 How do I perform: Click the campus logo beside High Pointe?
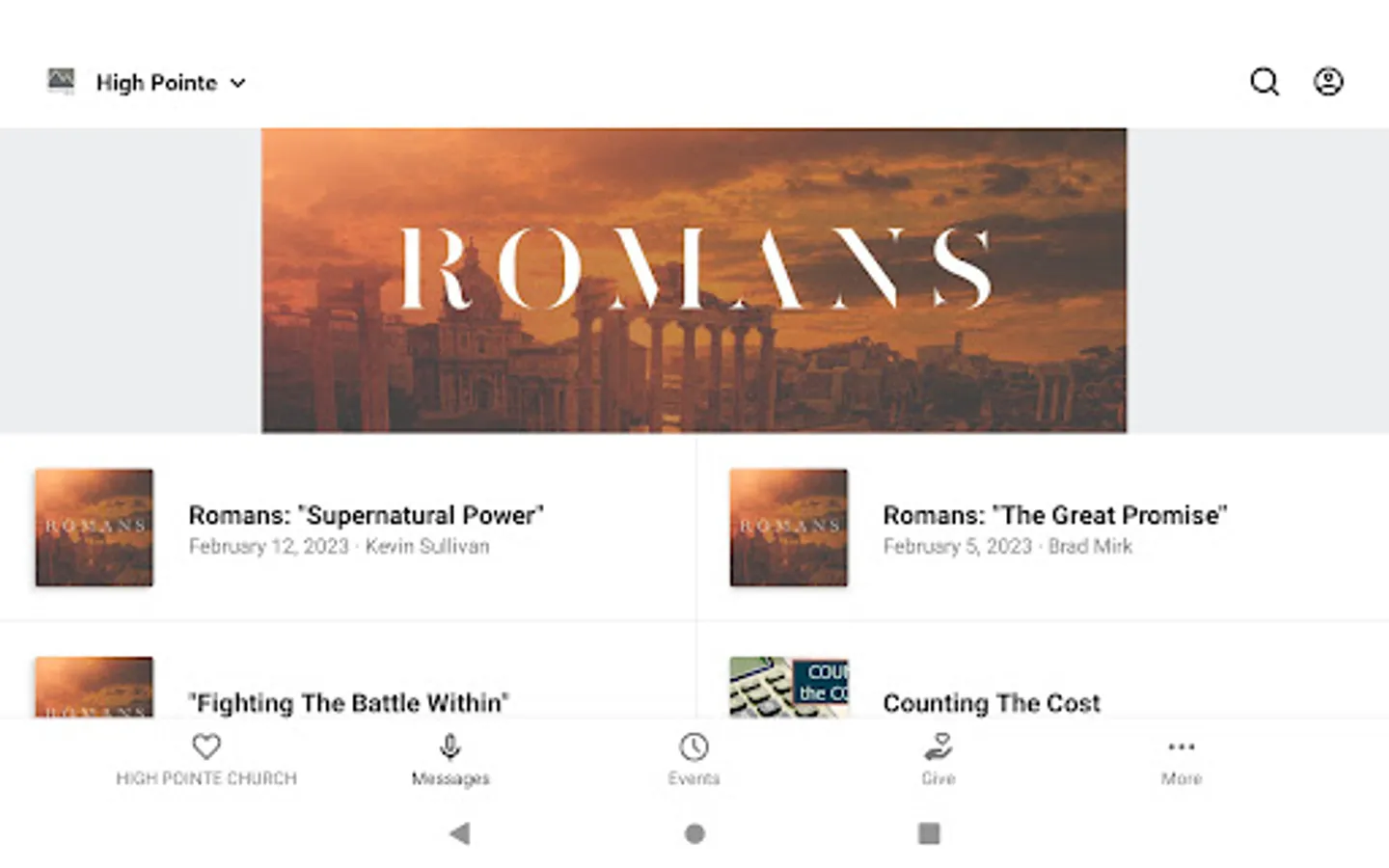pyautogui.click(x=62, y=81)
